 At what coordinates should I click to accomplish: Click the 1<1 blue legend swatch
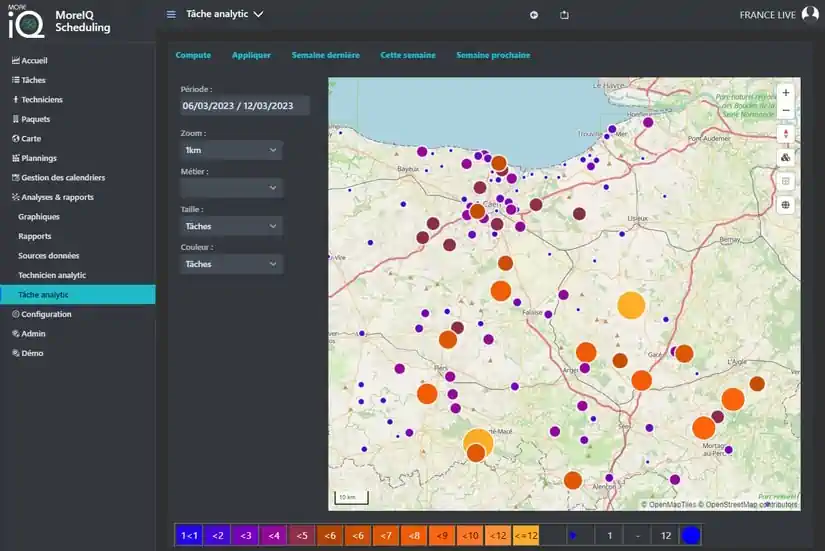(x=189, y=535)
